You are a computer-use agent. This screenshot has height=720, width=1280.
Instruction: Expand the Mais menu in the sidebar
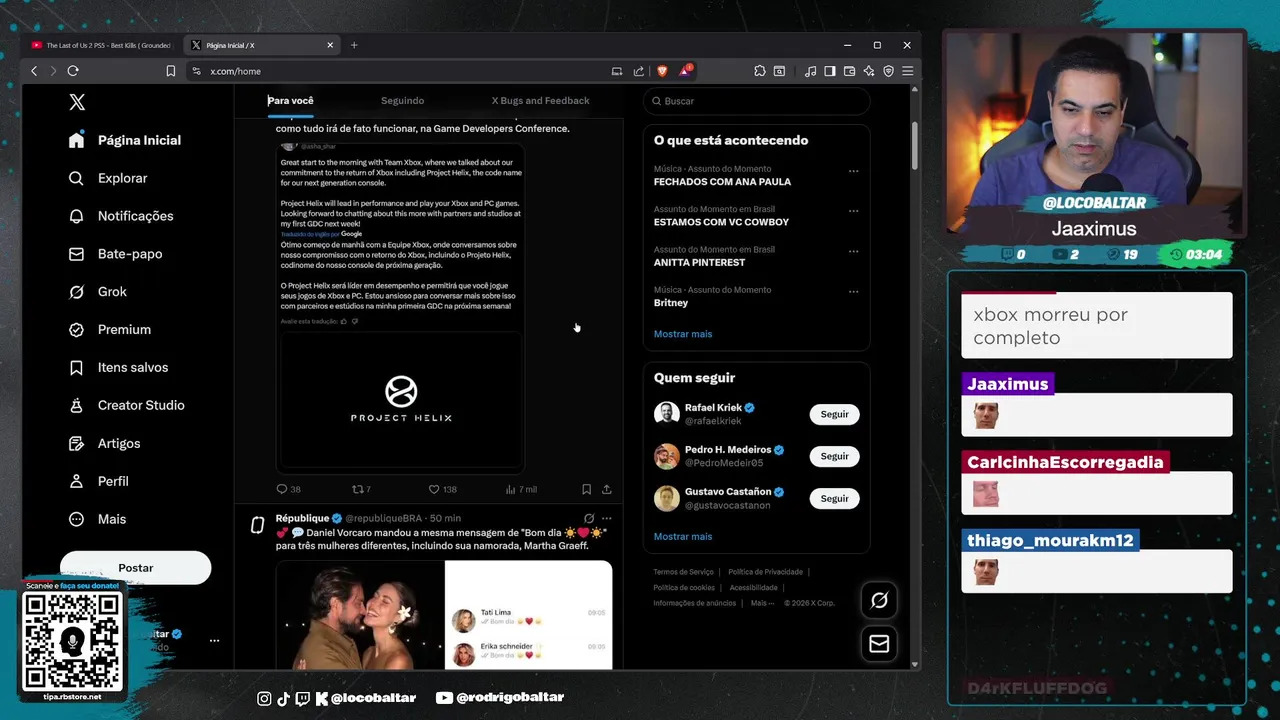(x=97, y=520)
